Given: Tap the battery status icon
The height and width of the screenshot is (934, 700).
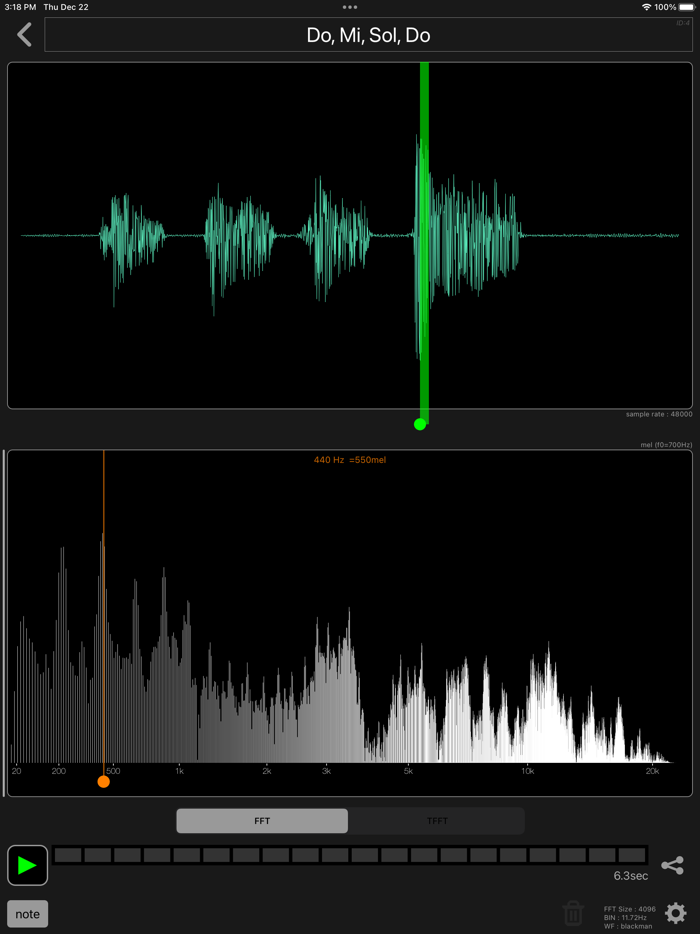Looking at the screenshot, I should pyautogui.click(x=687, y=7).
